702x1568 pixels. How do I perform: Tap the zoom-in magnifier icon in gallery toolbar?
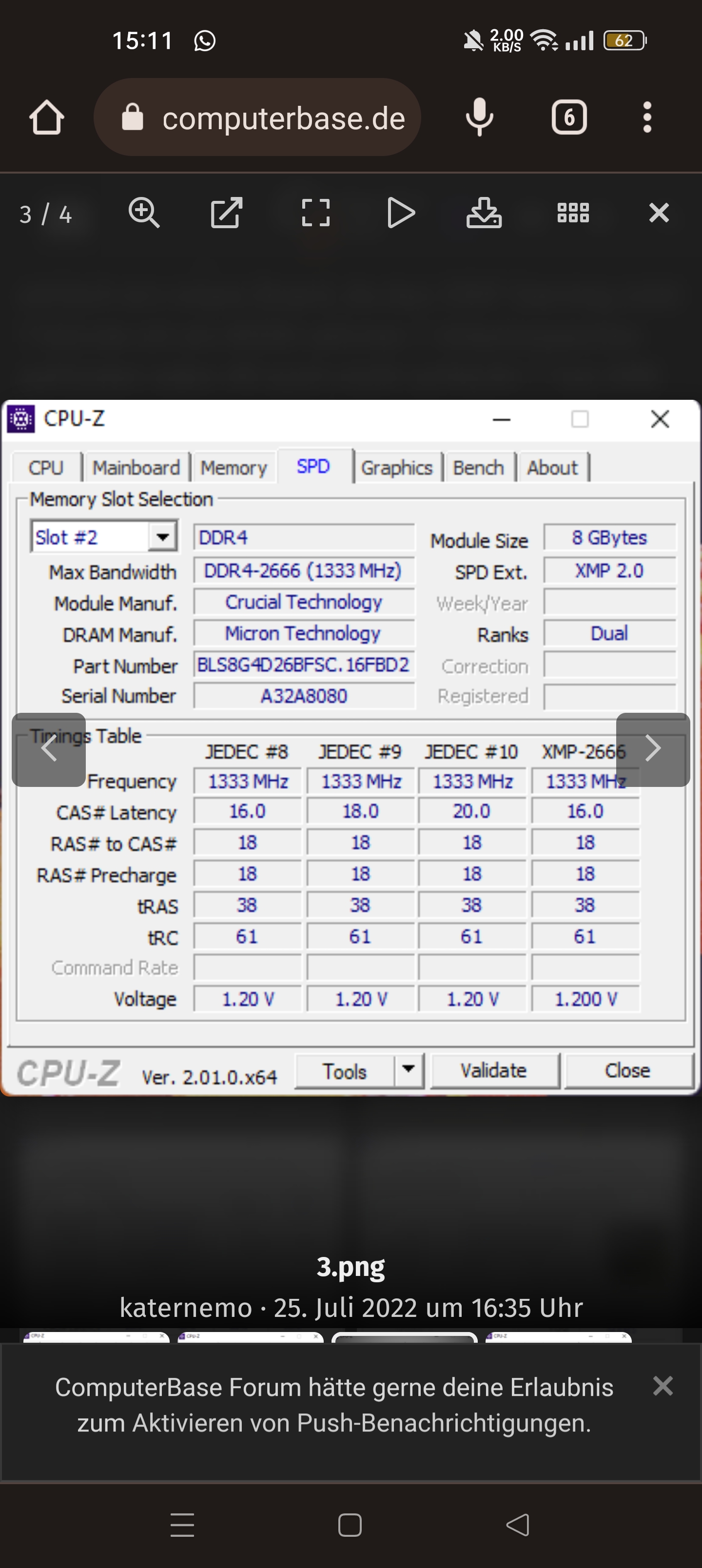[x=144, y=213]
